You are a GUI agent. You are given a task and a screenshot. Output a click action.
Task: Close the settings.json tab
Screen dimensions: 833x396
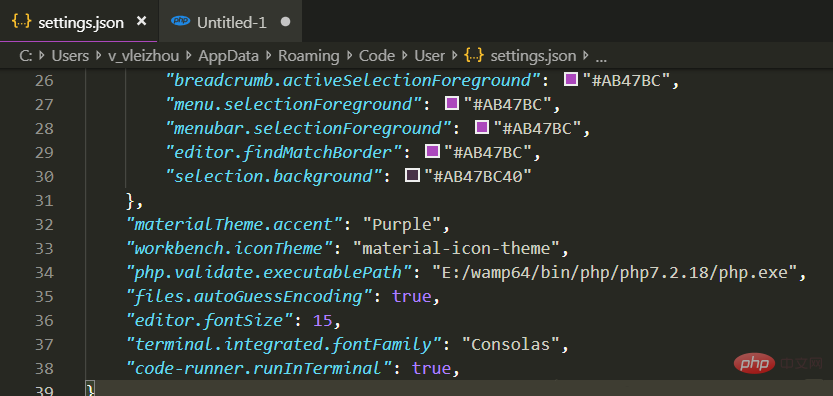141,22
